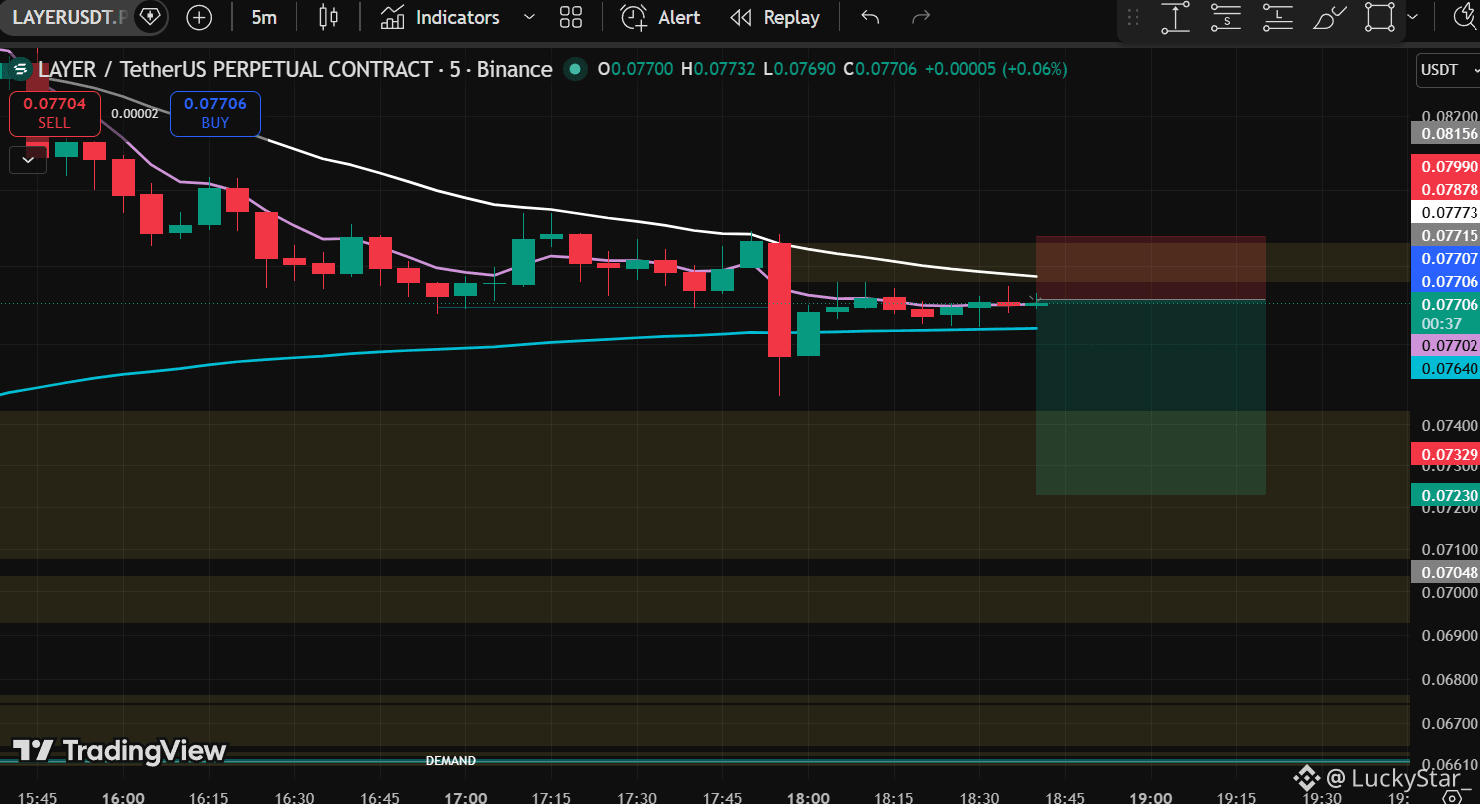The height and width of the screenshot is (804, 1480).
Task: Open the TradingView logo link
Action: [119, 751]
